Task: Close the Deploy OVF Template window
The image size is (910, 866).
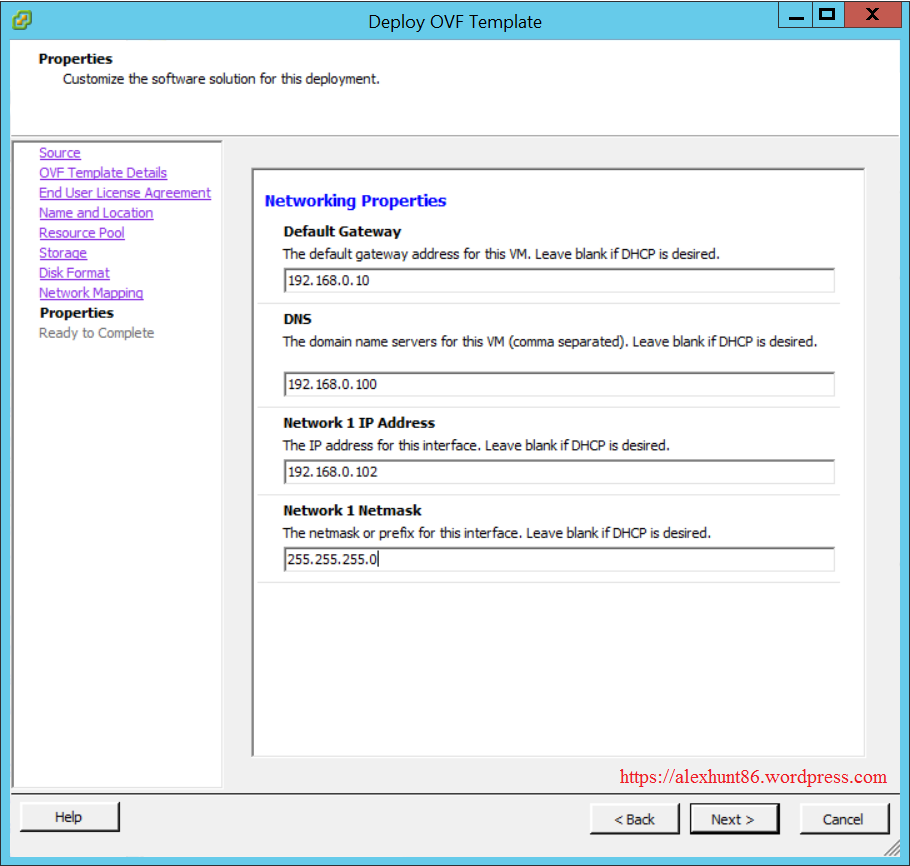Action: pyautogui.click(x=872, y=15)
